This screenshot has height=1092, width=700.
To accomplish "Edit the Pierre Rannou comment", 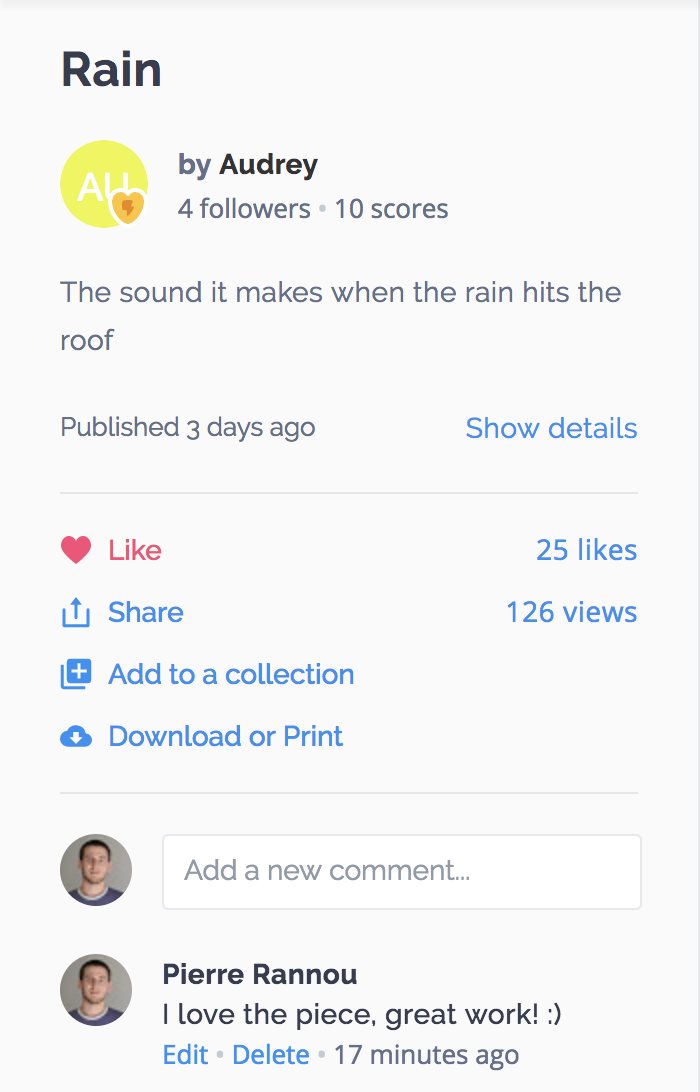I will point(185,1055).
